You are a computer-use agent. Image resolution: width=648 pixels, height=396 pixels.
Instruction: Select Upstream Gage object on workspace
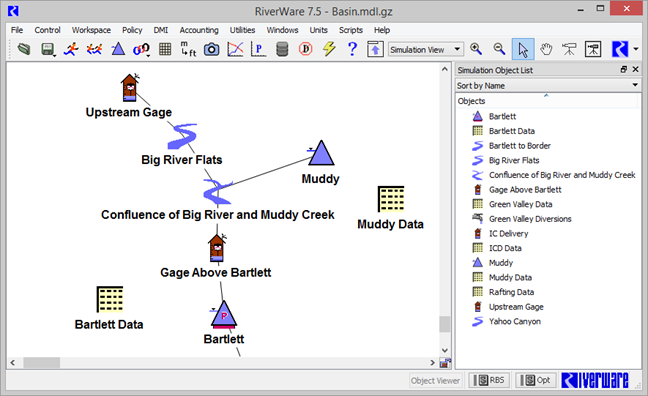(130, 88)
